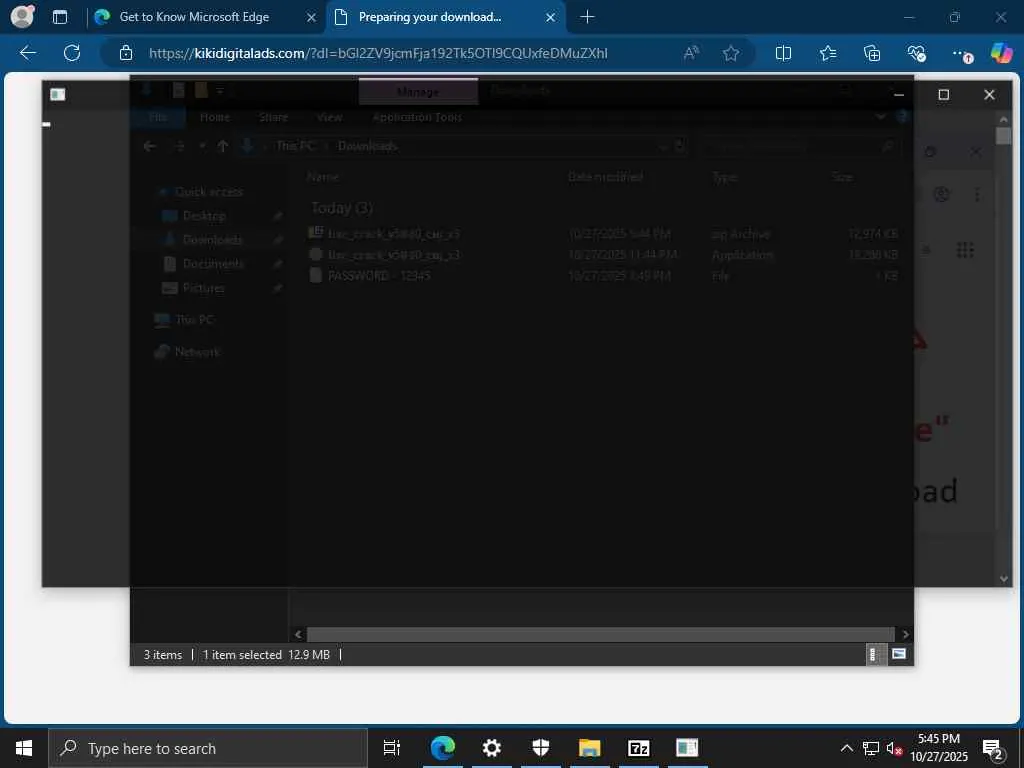Open 7-Zip from the taskbar
This screenshot has width=1024, height=768.
click(638, 748)
